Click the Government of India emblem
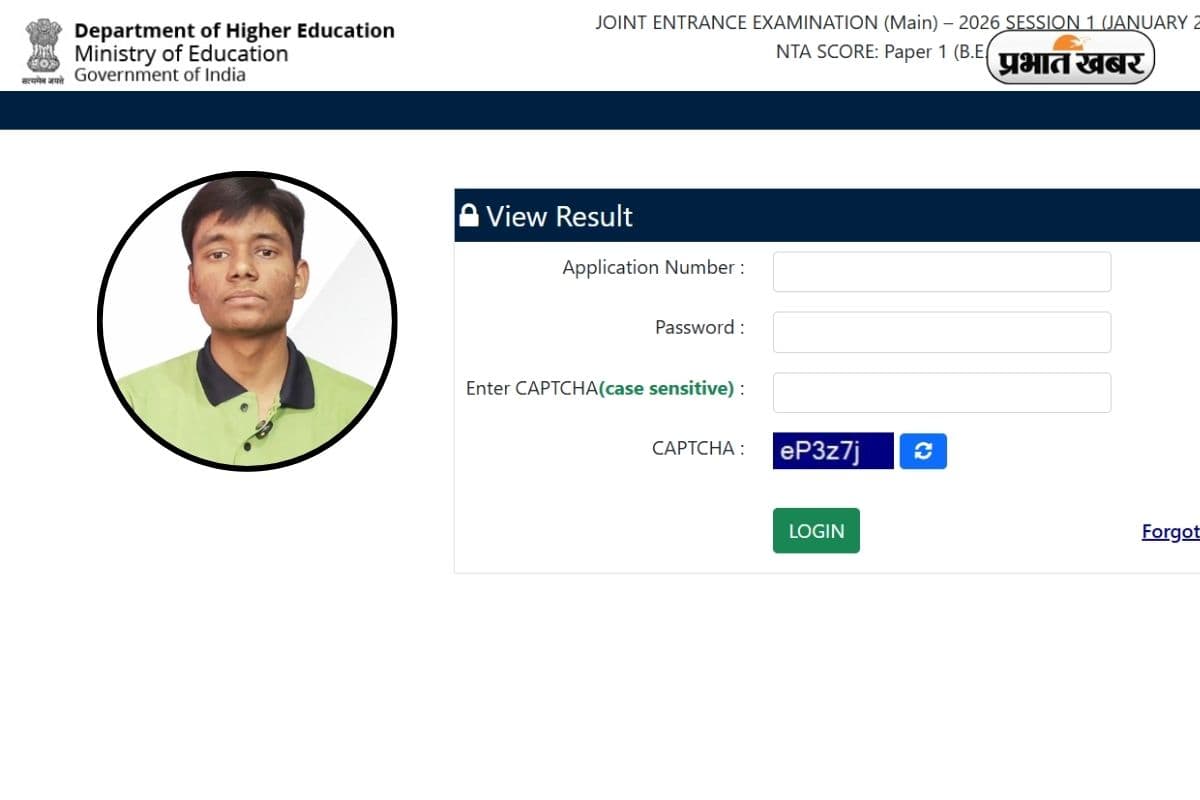The width and height of the screenshot is (1200, 800). pos(41,46)
